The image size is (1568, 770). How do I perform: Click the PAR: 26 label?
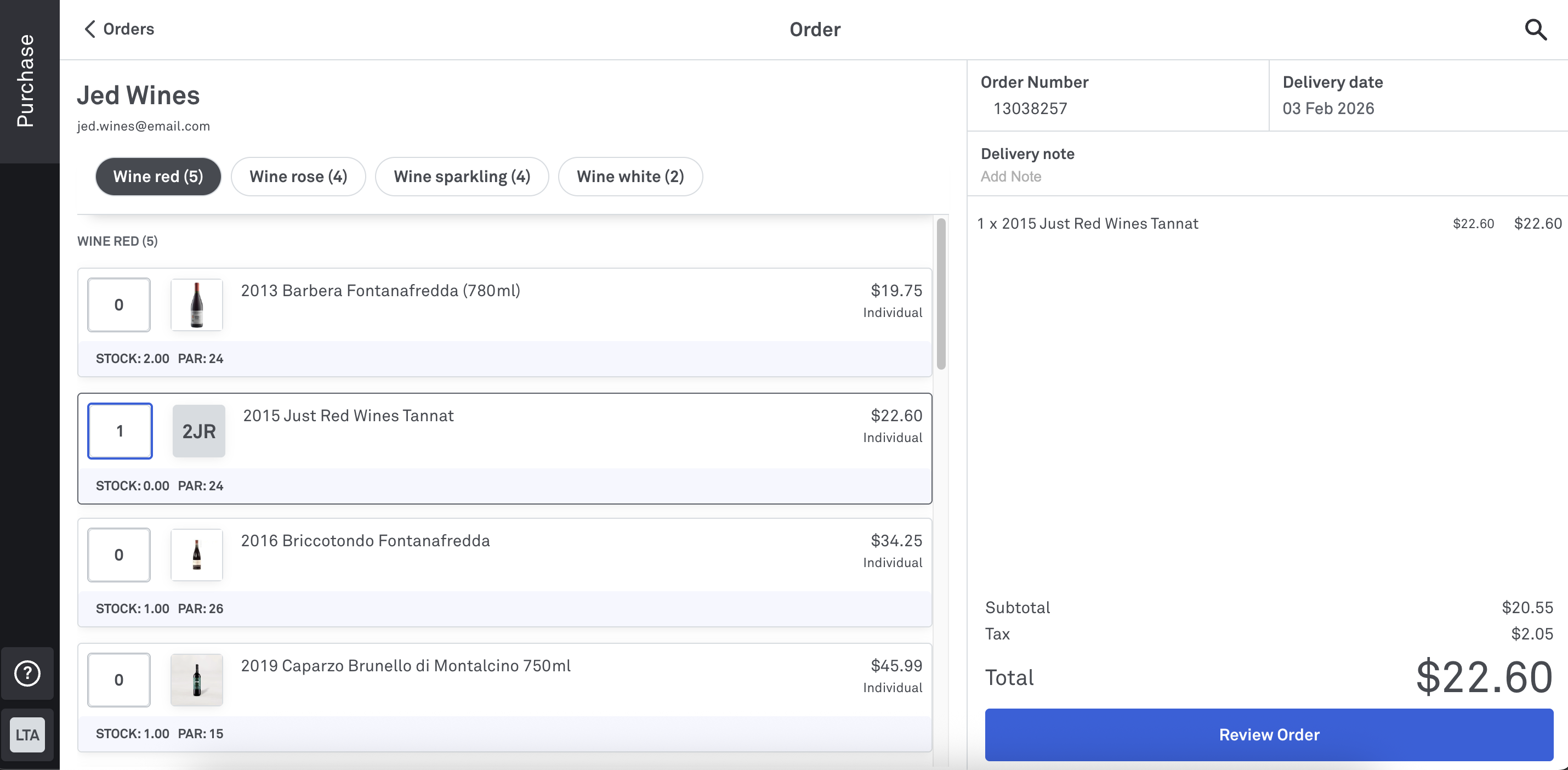click(200, 609)
